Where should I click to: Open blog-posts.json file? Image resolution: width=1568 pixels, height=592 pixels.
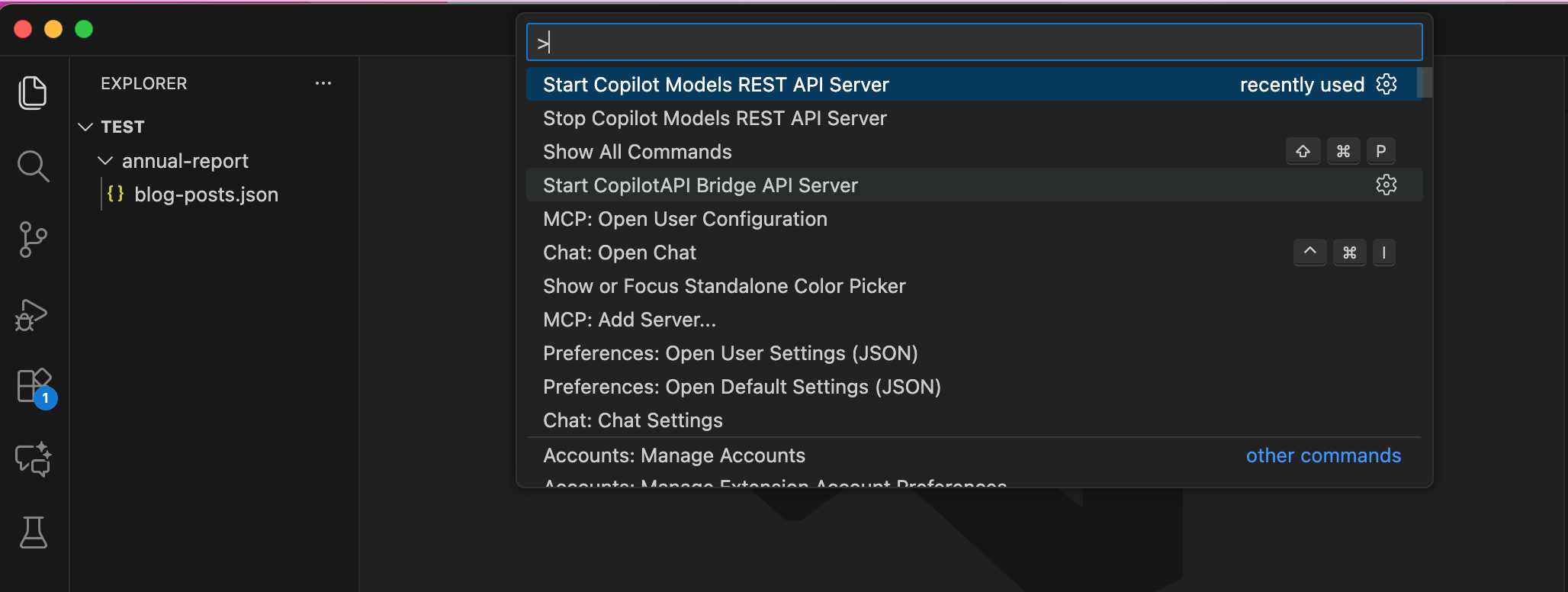click(x=206, y=195)
